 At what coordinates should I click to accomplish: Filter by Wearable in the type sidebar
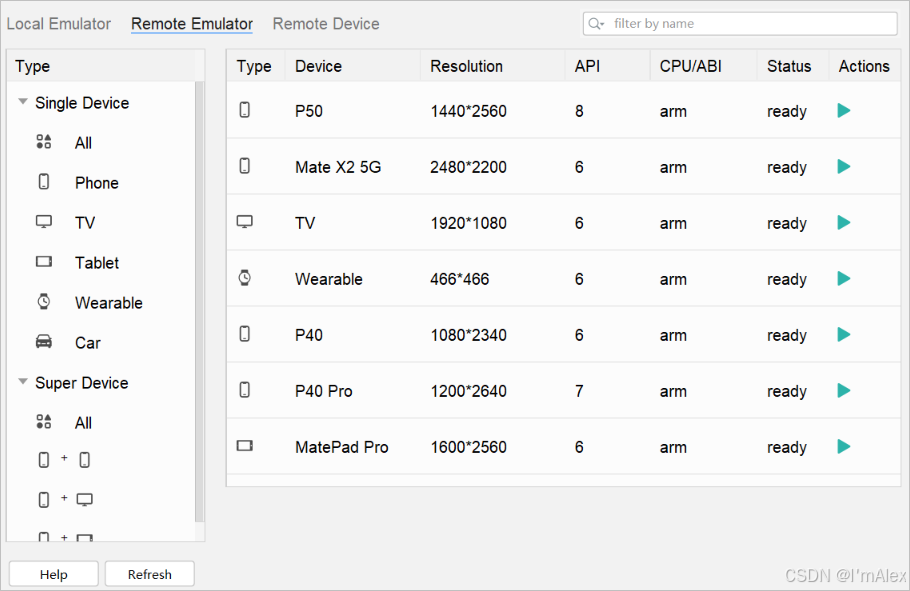pos(109,303)
